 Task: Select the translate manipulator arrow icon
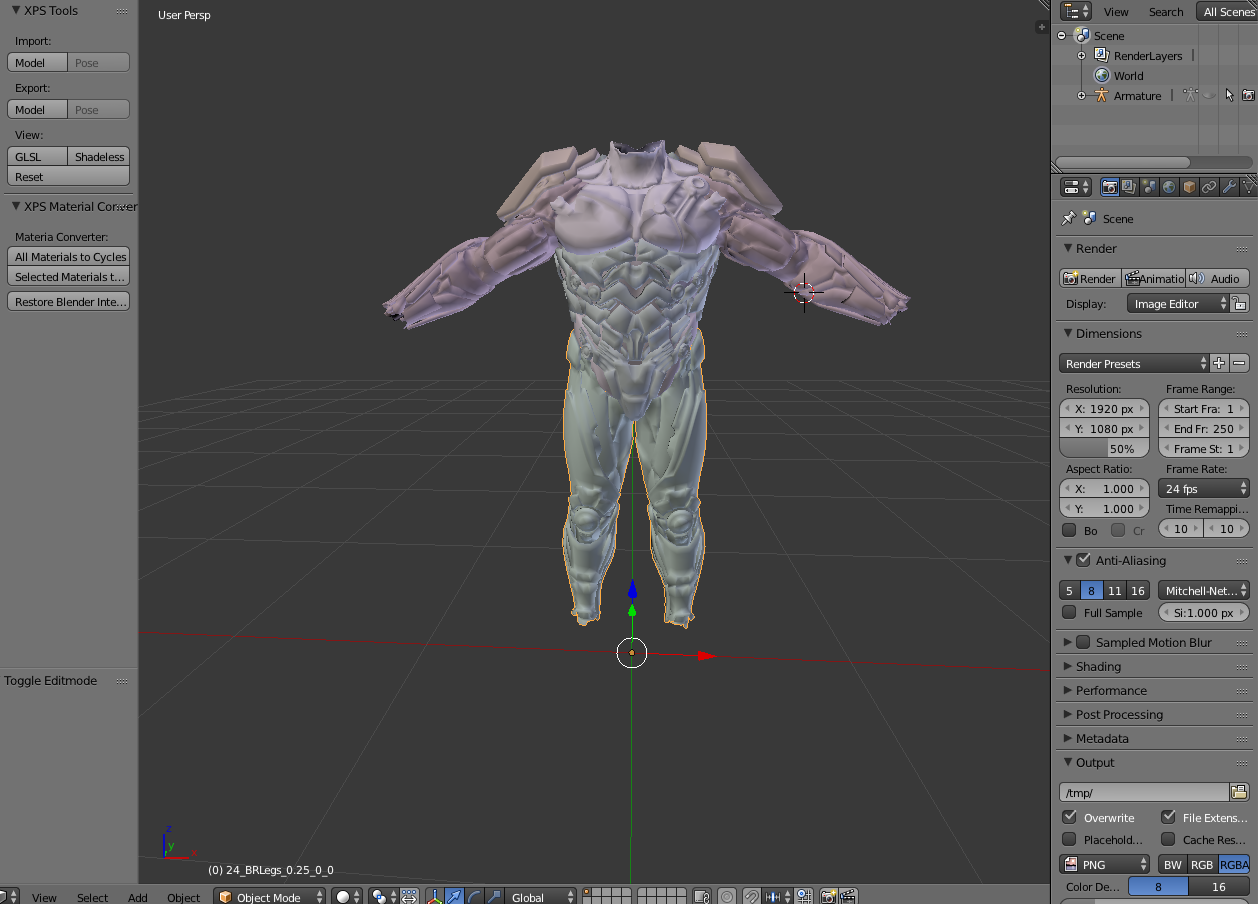coord(454,897)
